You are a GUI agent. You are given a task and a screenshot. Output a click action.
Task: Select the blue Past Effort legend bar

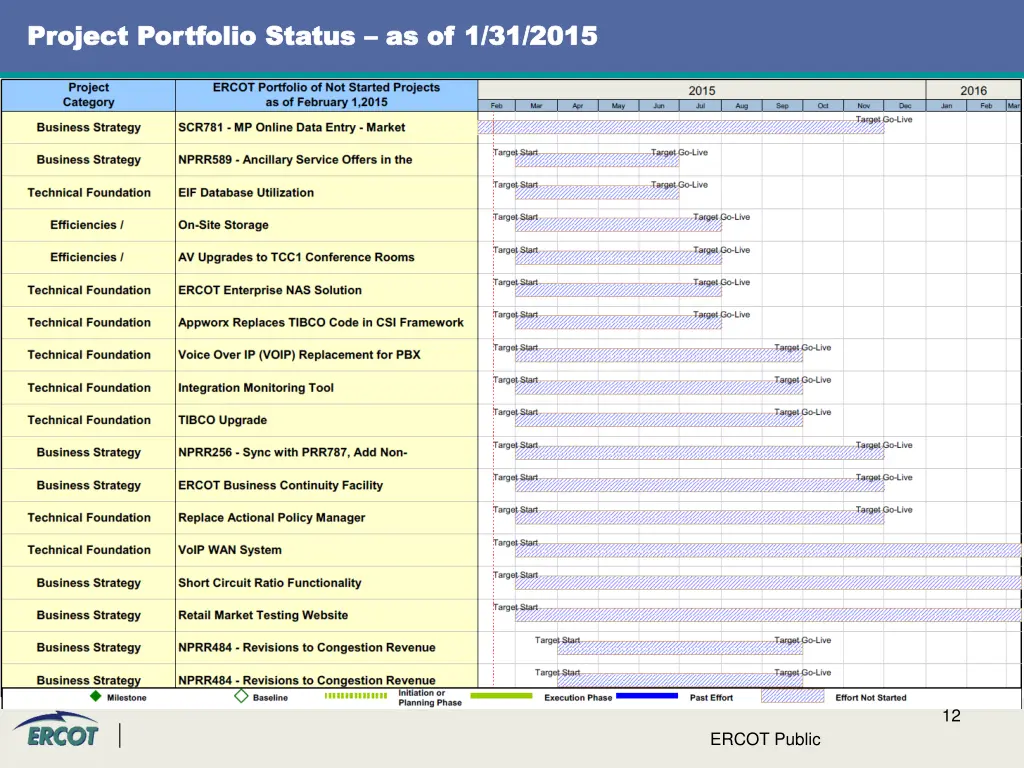(647, 696)
